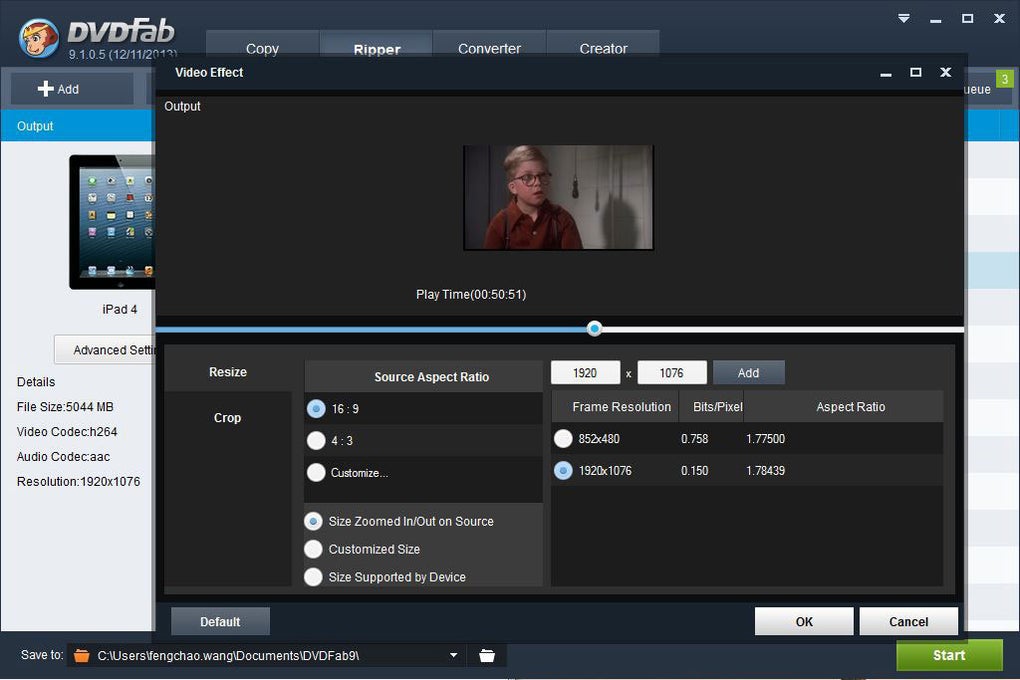This screenshot has height=680, width=1020.
Task: Choose the Customize... aspect ratio option
Action: pos(316,472)
